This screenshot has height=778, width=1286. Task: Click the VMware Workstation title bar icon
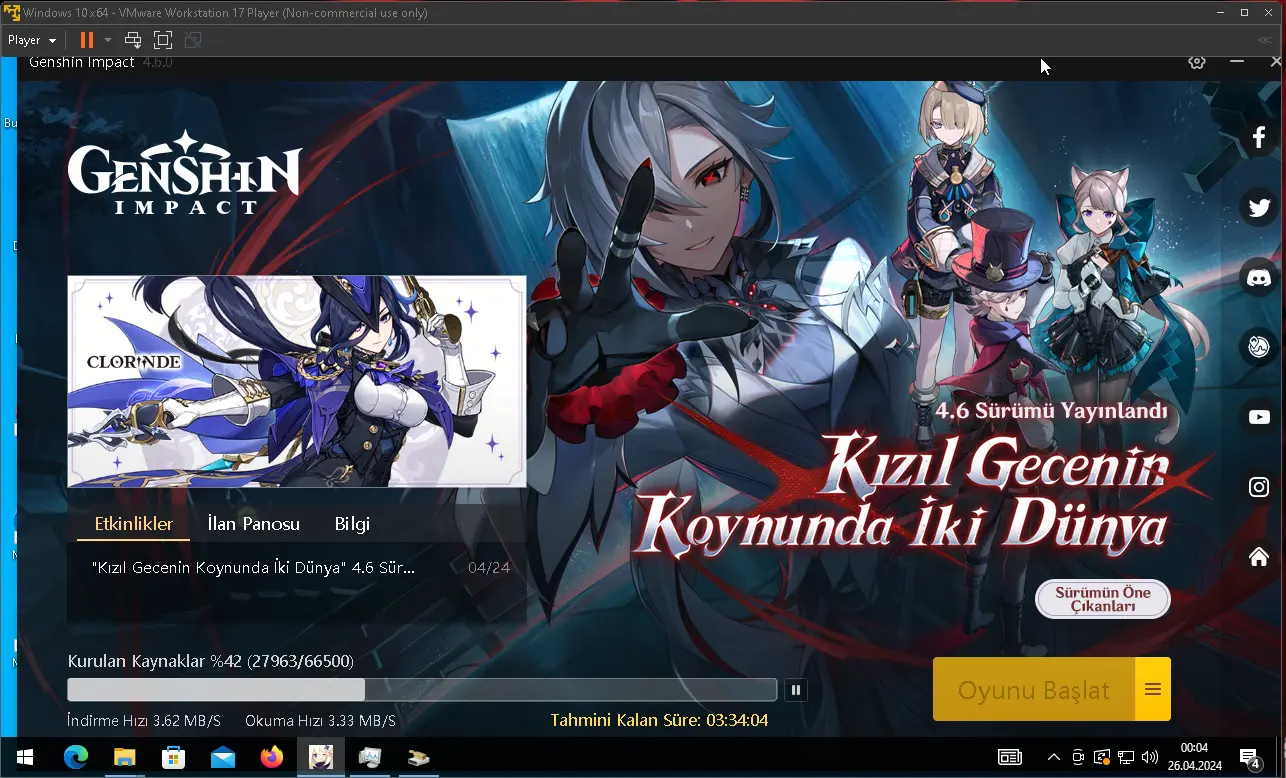click(x=12, y=13)
